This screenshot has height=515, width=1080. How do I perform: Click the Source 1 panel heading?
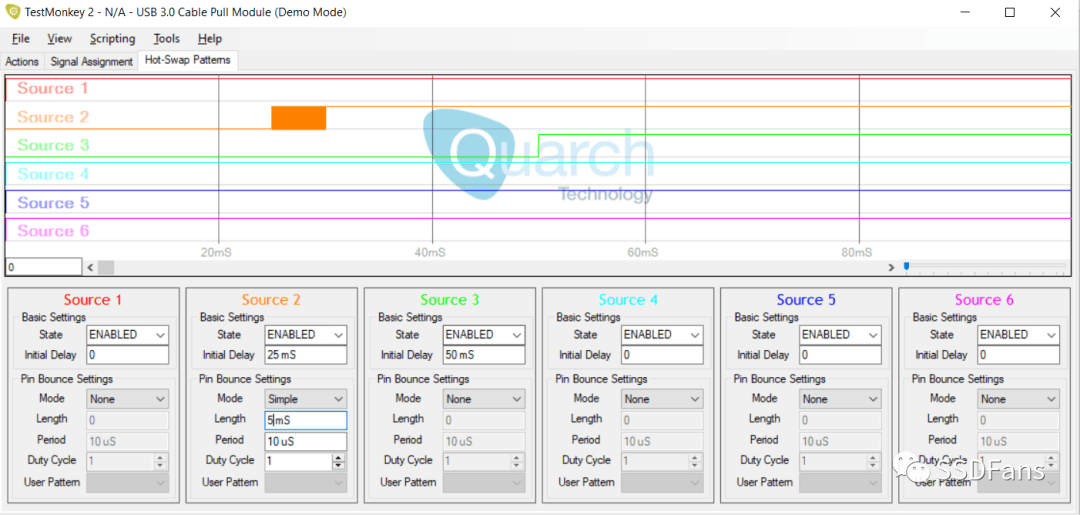pyautogui.click(x=93, y=300)
